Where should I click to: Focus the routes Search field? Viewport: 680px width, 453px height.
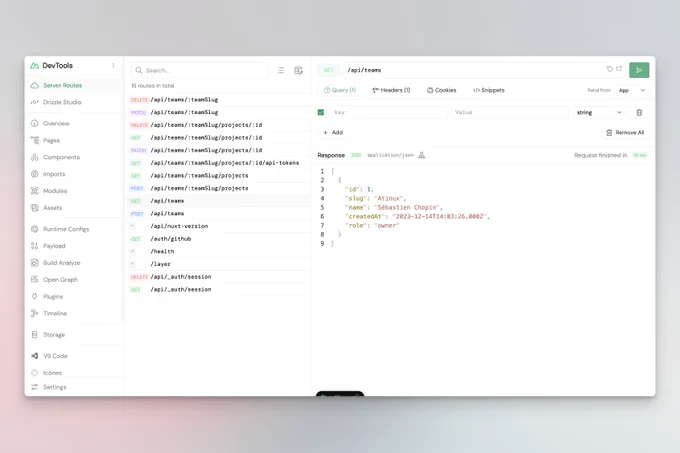tap(200, 70)
